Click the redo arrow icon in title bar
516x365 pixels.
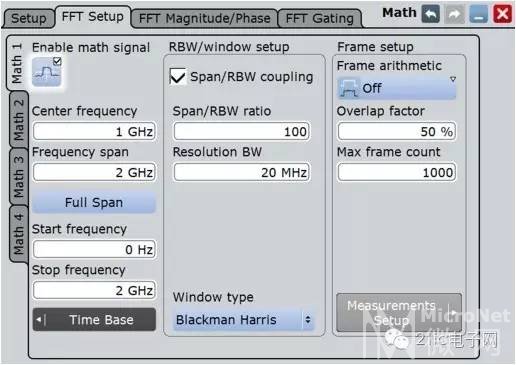coord(455,14)
